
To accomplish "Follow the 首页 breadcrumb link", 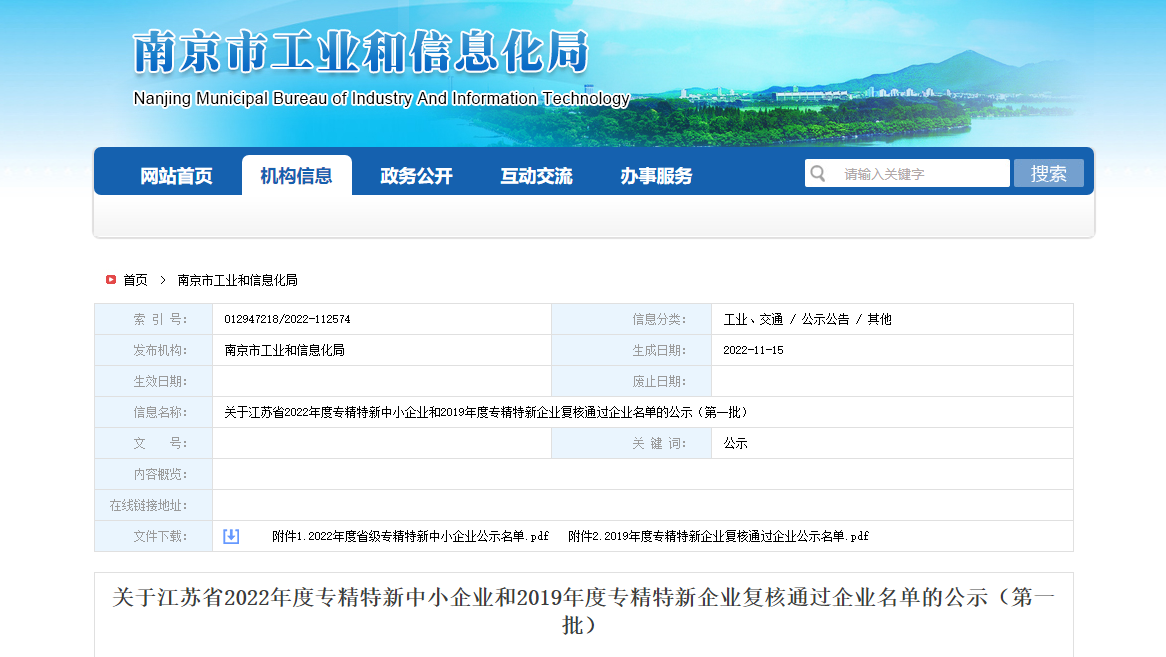I will [135, 280].
